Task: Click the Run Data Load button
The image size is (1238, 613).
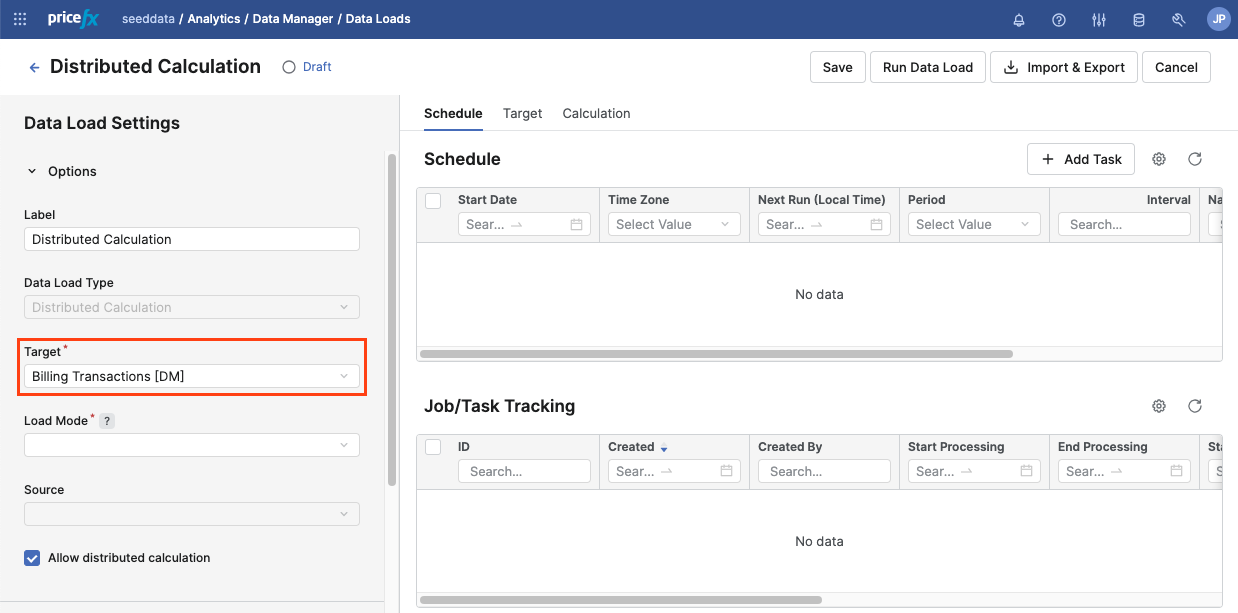Action: (927, 67)
